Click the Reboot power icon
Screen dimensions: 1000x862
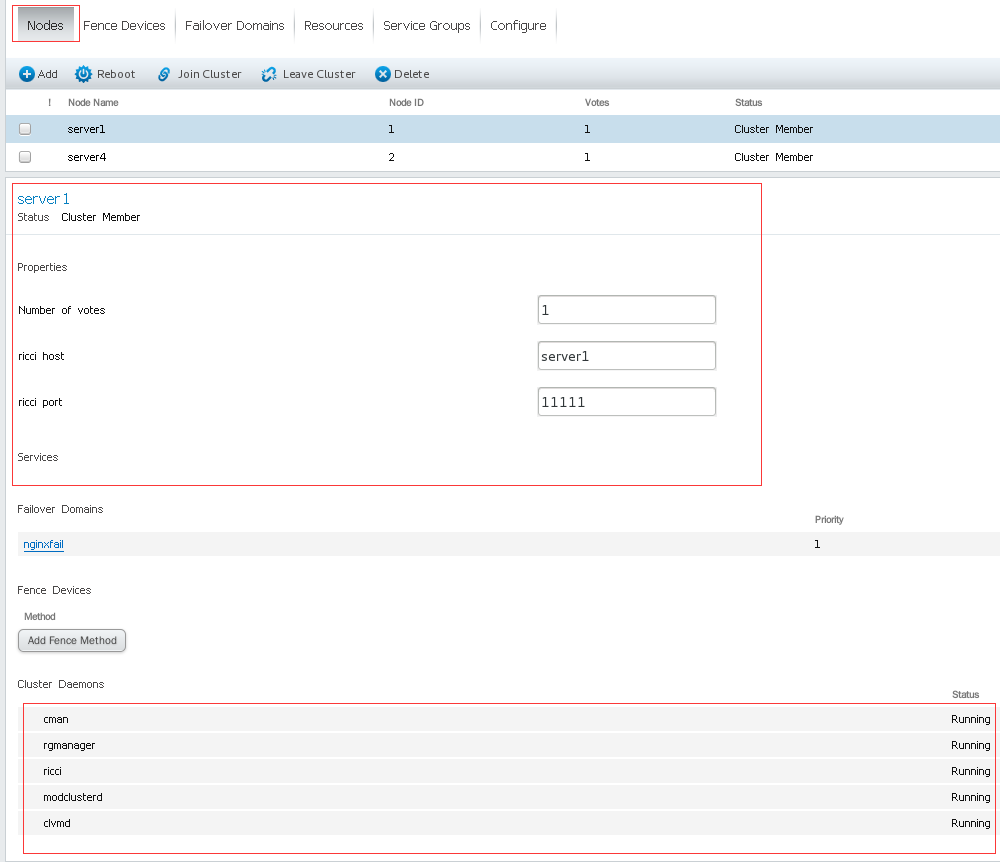pos(84,74)
